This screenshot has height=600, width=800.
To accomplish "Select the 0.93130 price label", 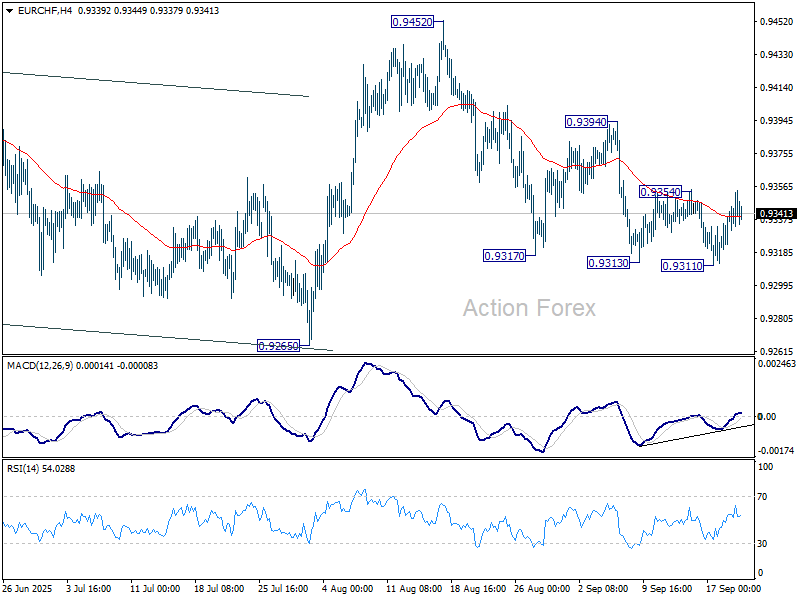I will pyautogui.click(x=606, y=262).
